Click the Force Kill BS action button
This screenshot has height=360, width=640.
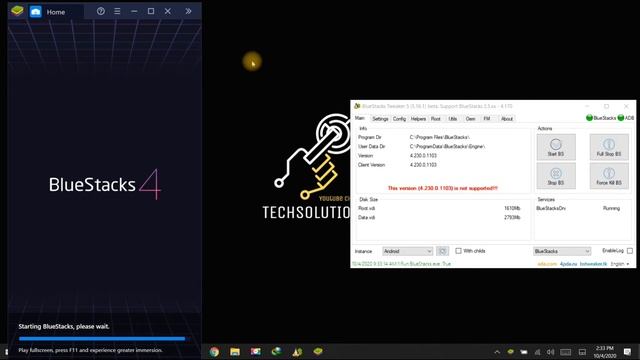tap(609, 176)
